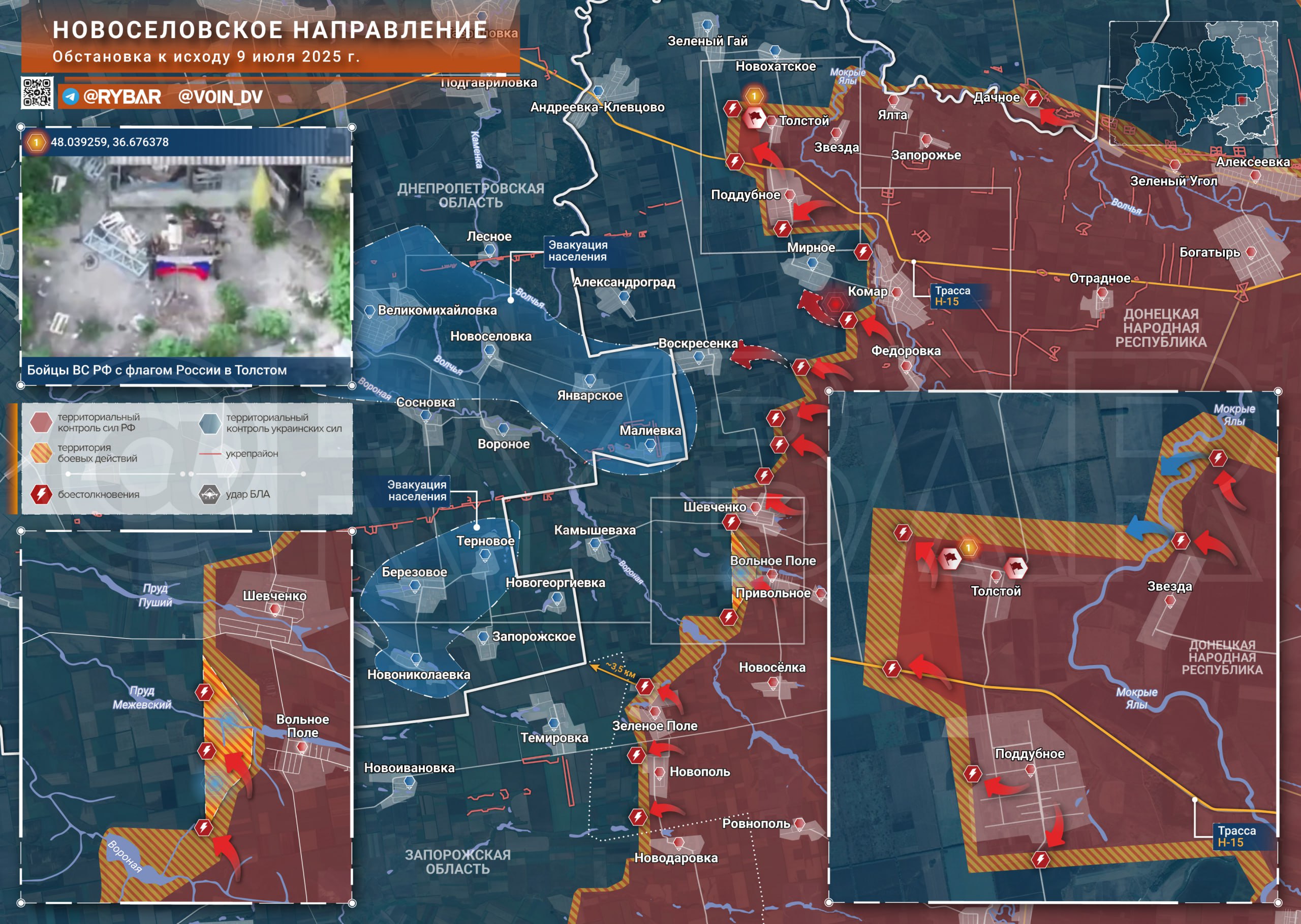Click the Январское label
The image size is (1301, 924).
pyautogui.click(x=590, y=395)
